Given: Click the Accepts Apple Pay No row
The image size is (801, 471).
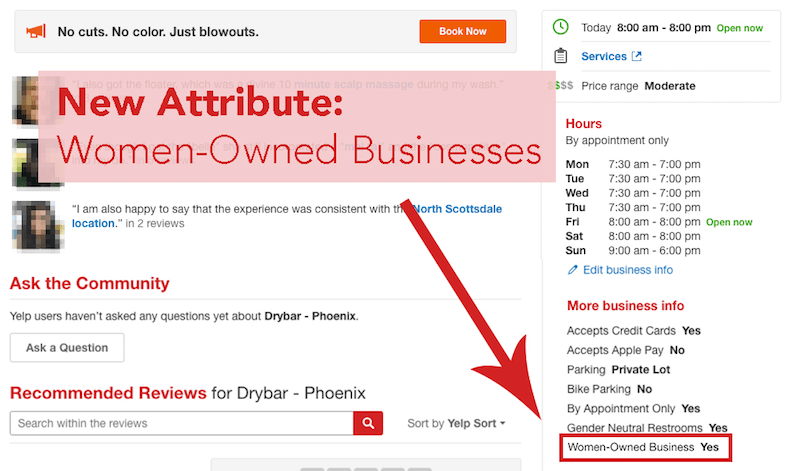Looking at the screenshot, I should [x=626, y=350].
